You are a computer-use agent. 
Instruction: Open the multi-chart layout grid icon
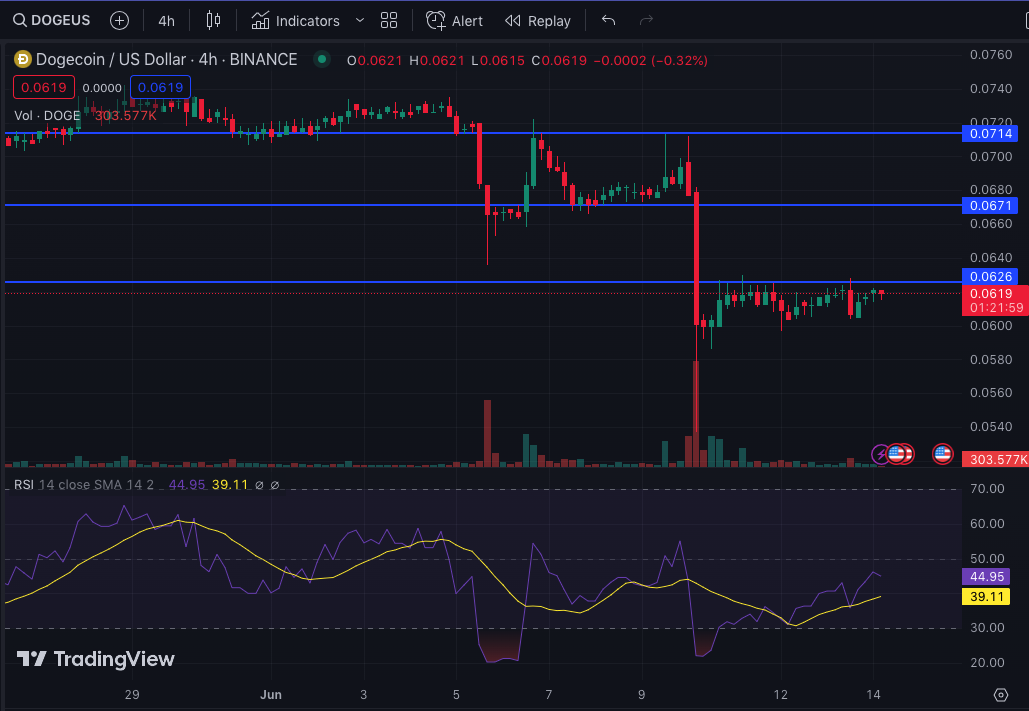[x=388, y=20]
